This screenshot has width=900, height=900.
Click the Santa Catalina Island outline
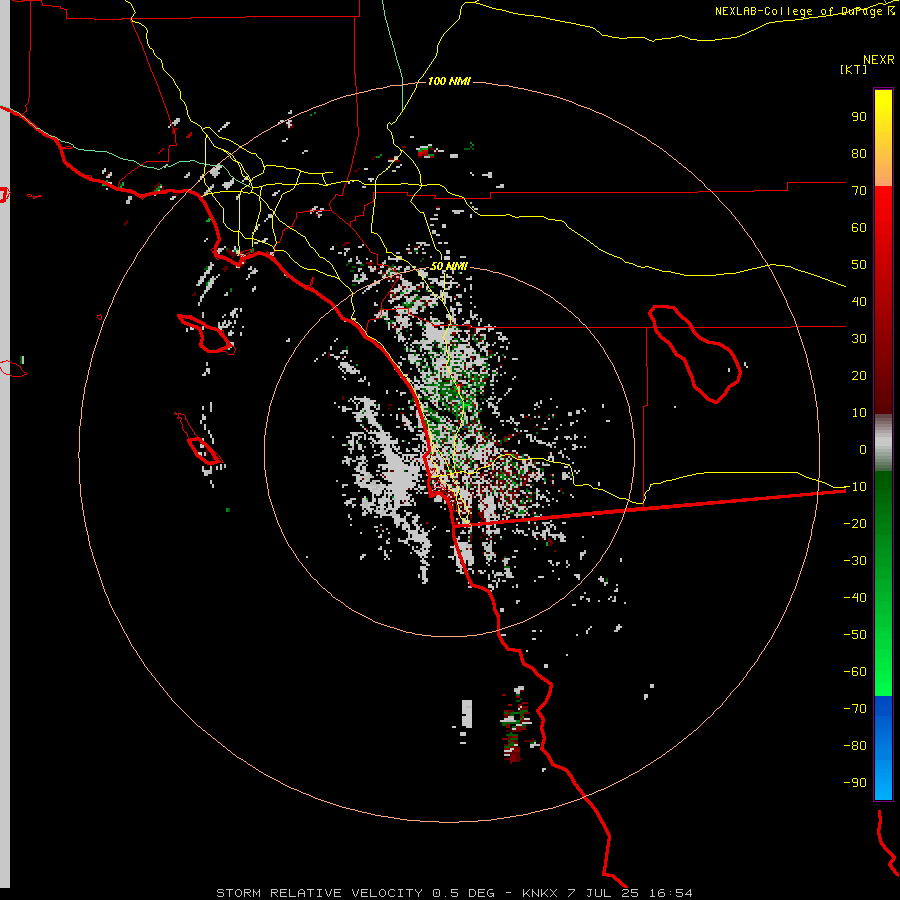206,333
